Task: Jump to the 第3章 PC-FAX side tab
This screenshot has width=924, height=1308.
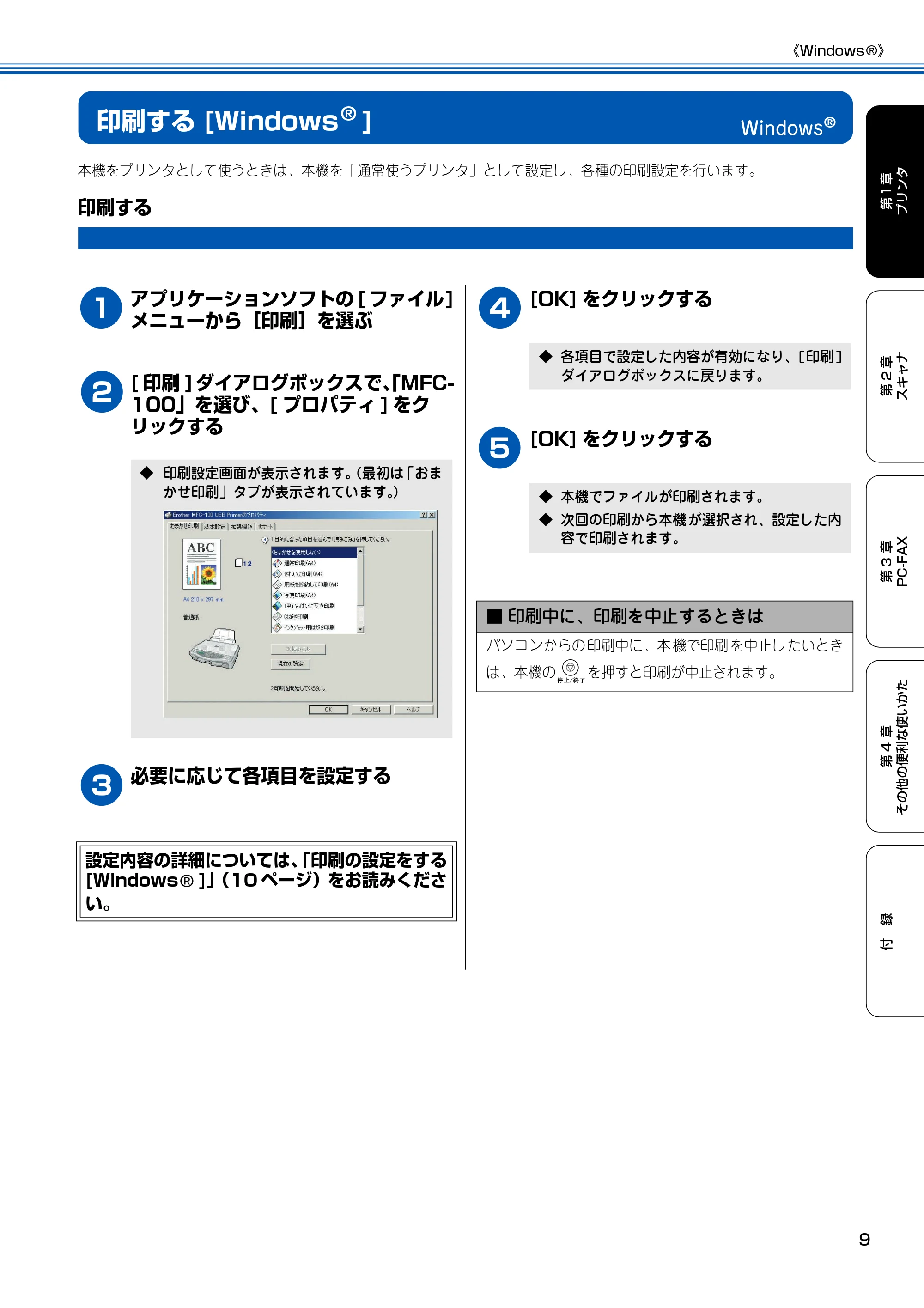Action: (895, 562)
